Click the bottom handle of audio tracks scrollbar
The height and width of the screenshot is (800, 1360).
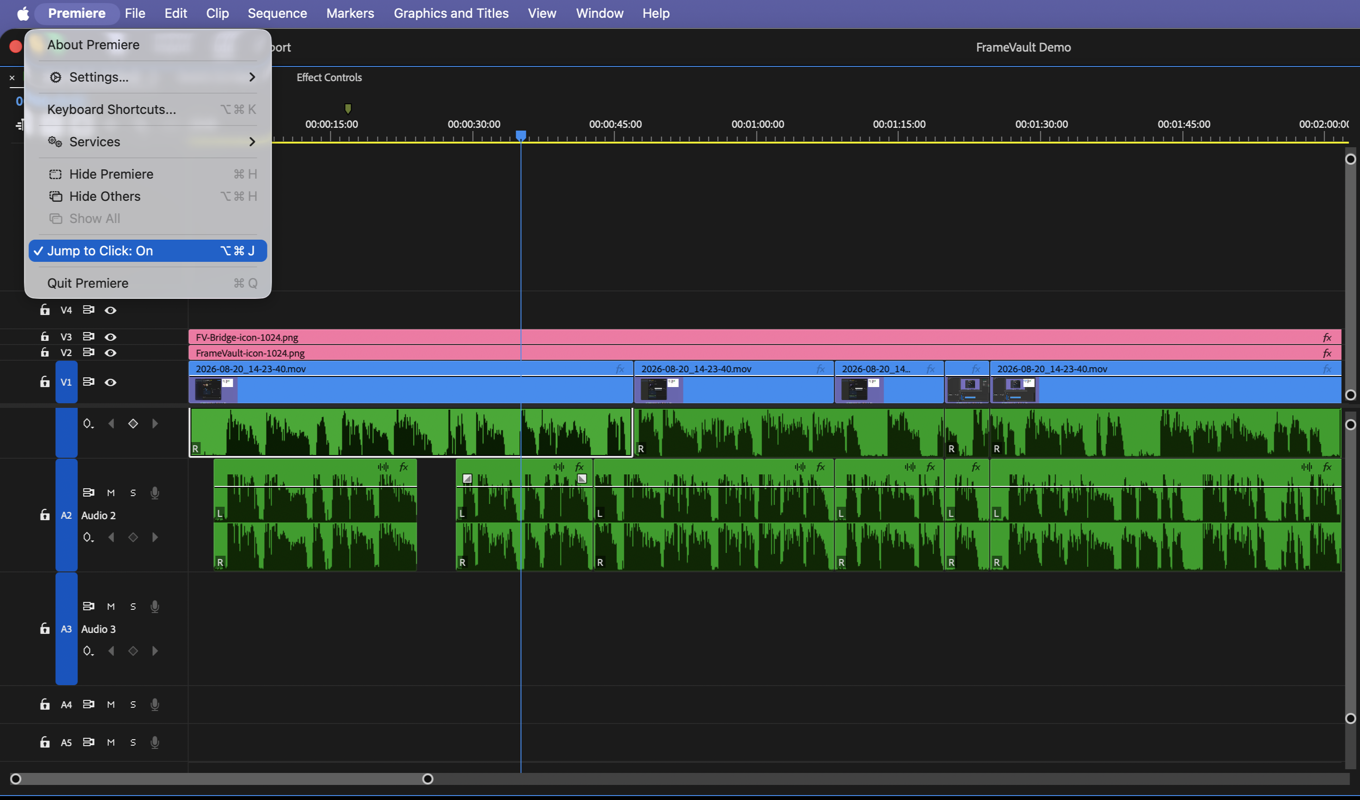[1350, 718]
